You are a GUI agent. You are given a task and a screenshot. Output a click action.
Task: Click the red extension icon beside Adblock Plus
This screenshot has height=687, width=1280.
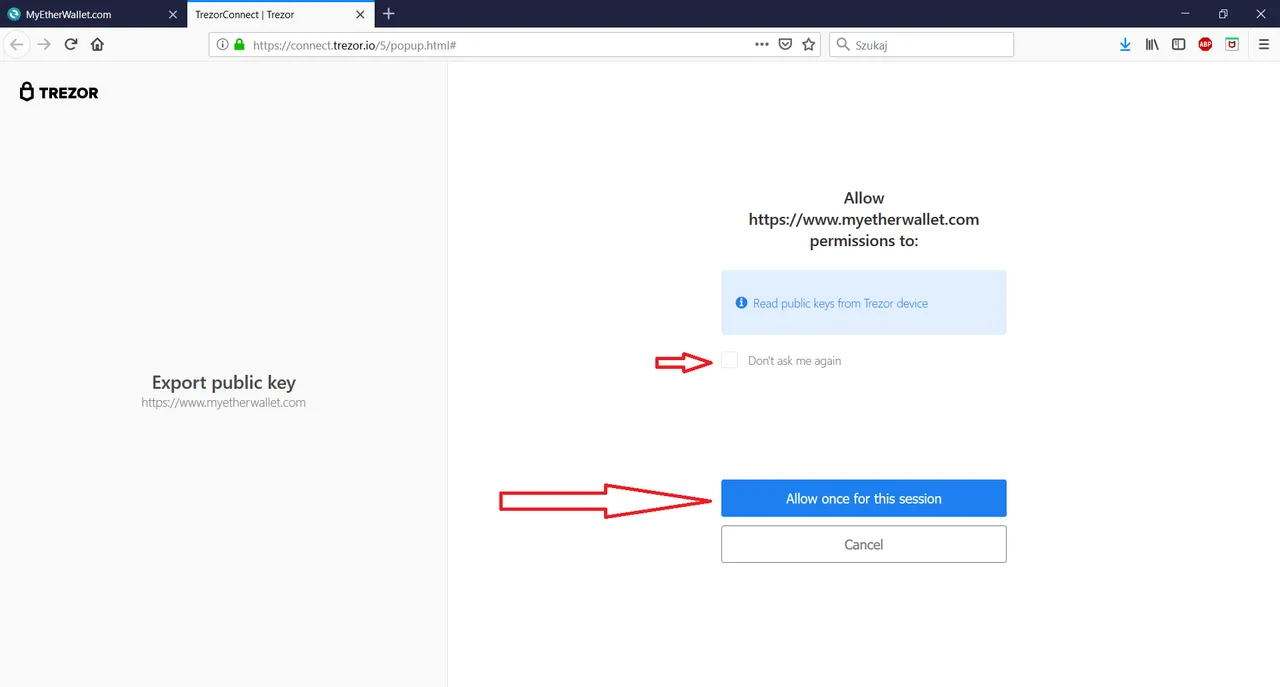pos(1232,45)
